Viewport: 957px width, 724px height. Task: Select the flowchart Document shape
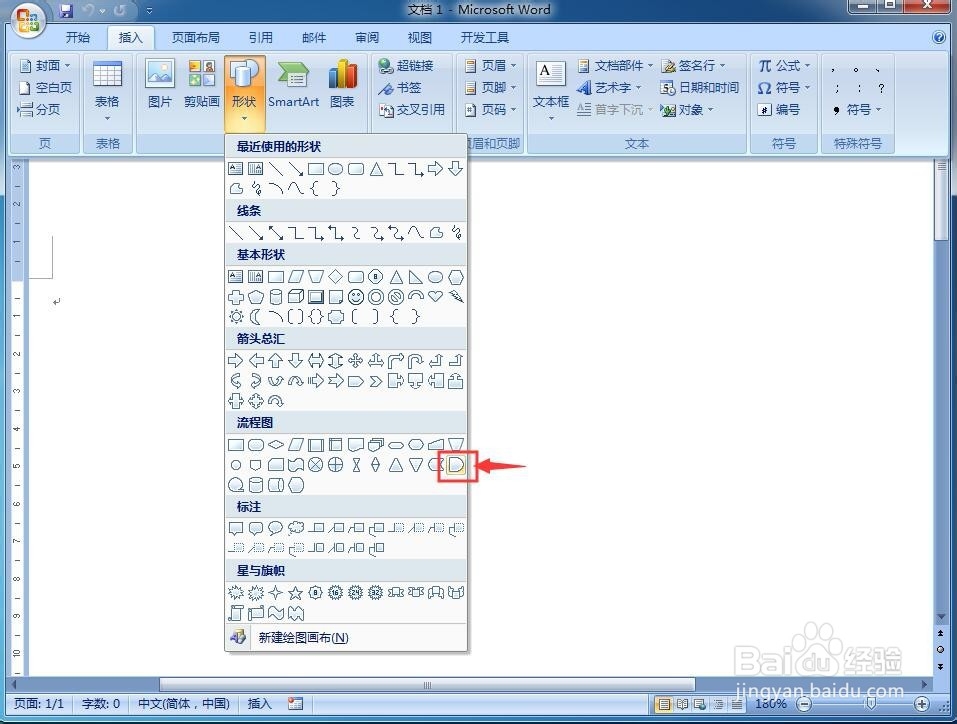[356, 444]
